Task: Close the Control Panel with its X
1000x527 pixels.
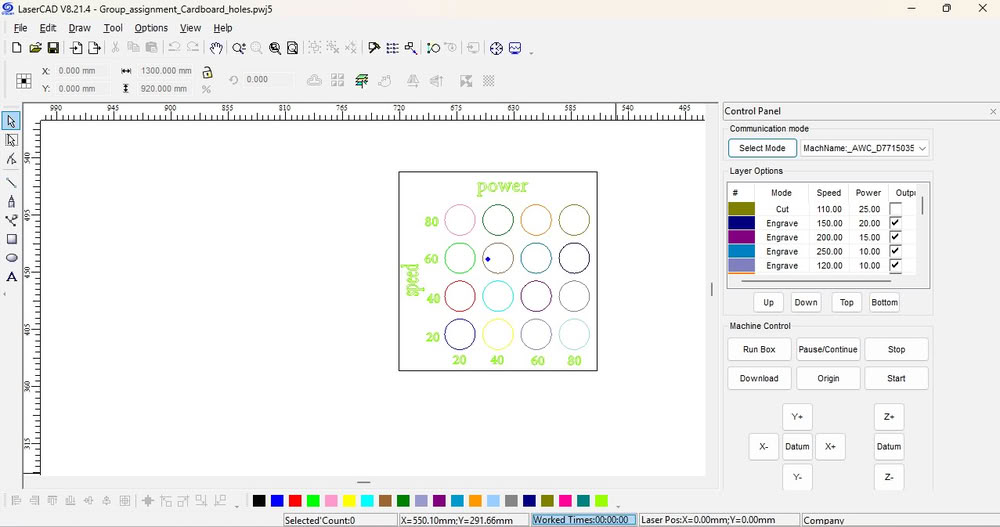Action: [x=993, y=112]
